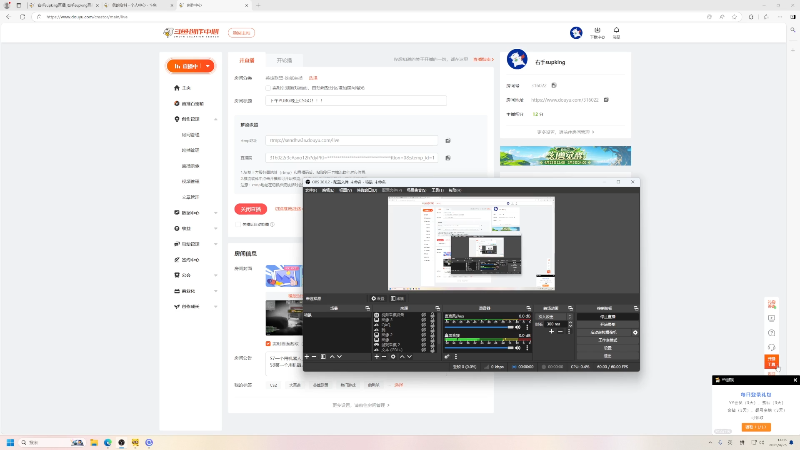Click the red close-stream button on Douyu page
The height and width of the screenshot is (450, 800).
251,209
